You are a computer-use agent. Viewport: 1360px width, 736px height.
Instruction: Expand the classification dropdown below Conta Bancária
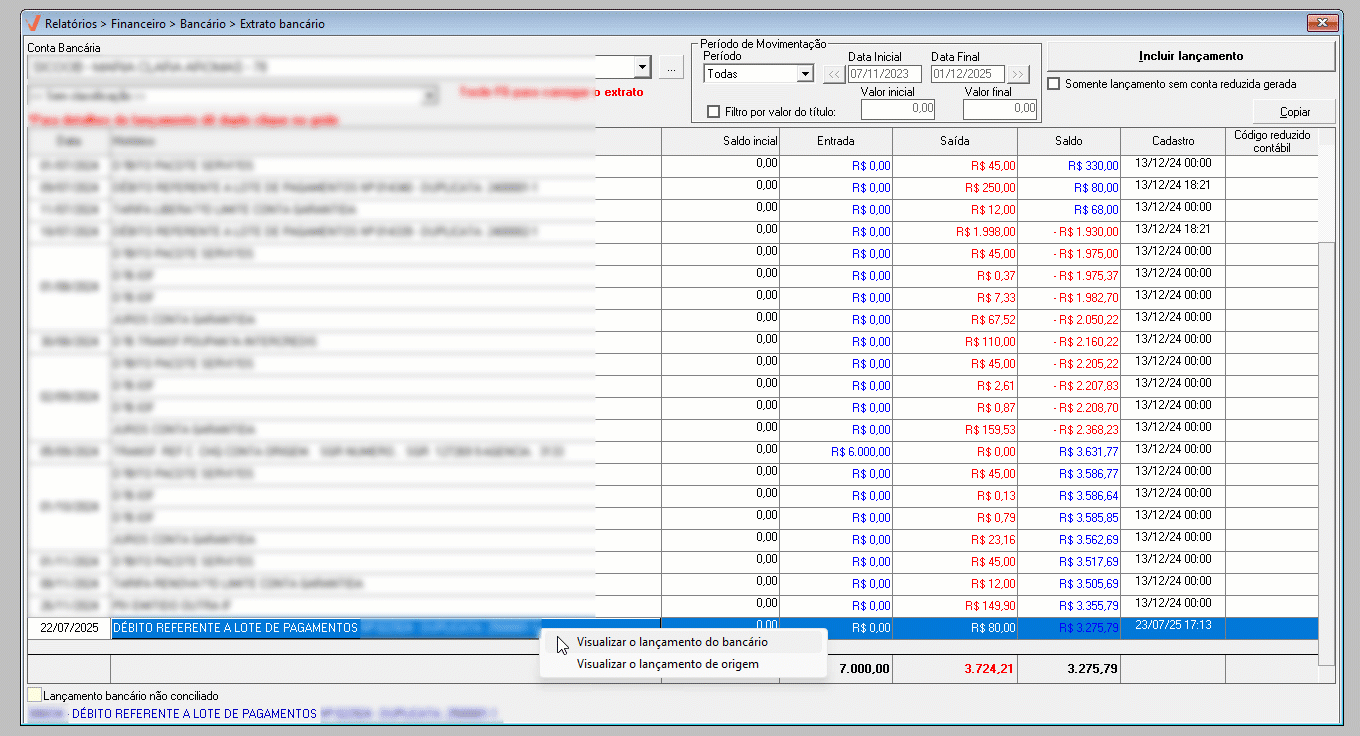click(430, 95)
